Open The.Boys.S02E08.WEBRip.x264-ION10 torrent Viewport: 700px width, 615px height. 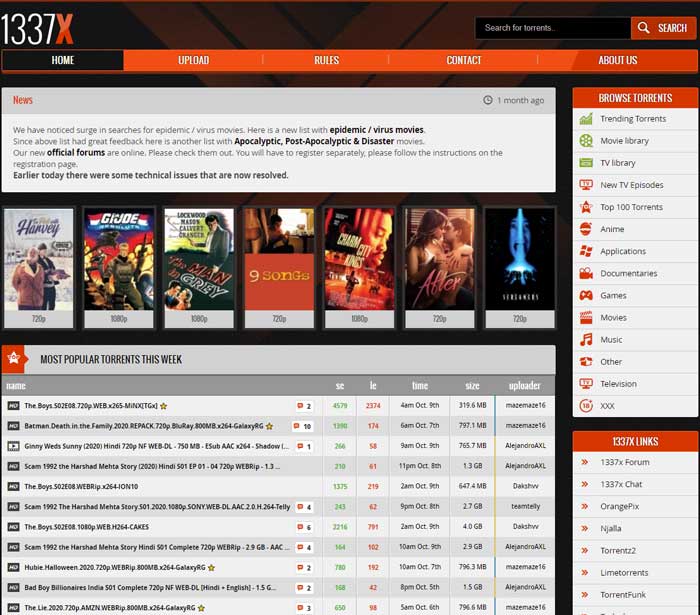[81, 486]
